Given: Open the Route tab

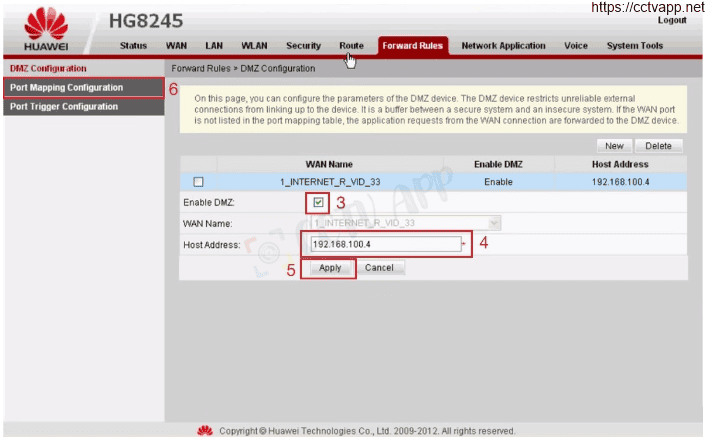Looking at the screenshot, I should point(351,46).
